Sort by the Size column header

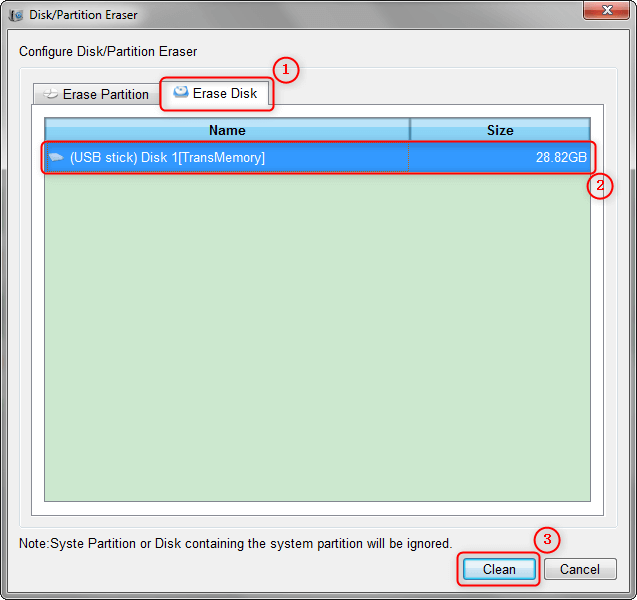500,130
